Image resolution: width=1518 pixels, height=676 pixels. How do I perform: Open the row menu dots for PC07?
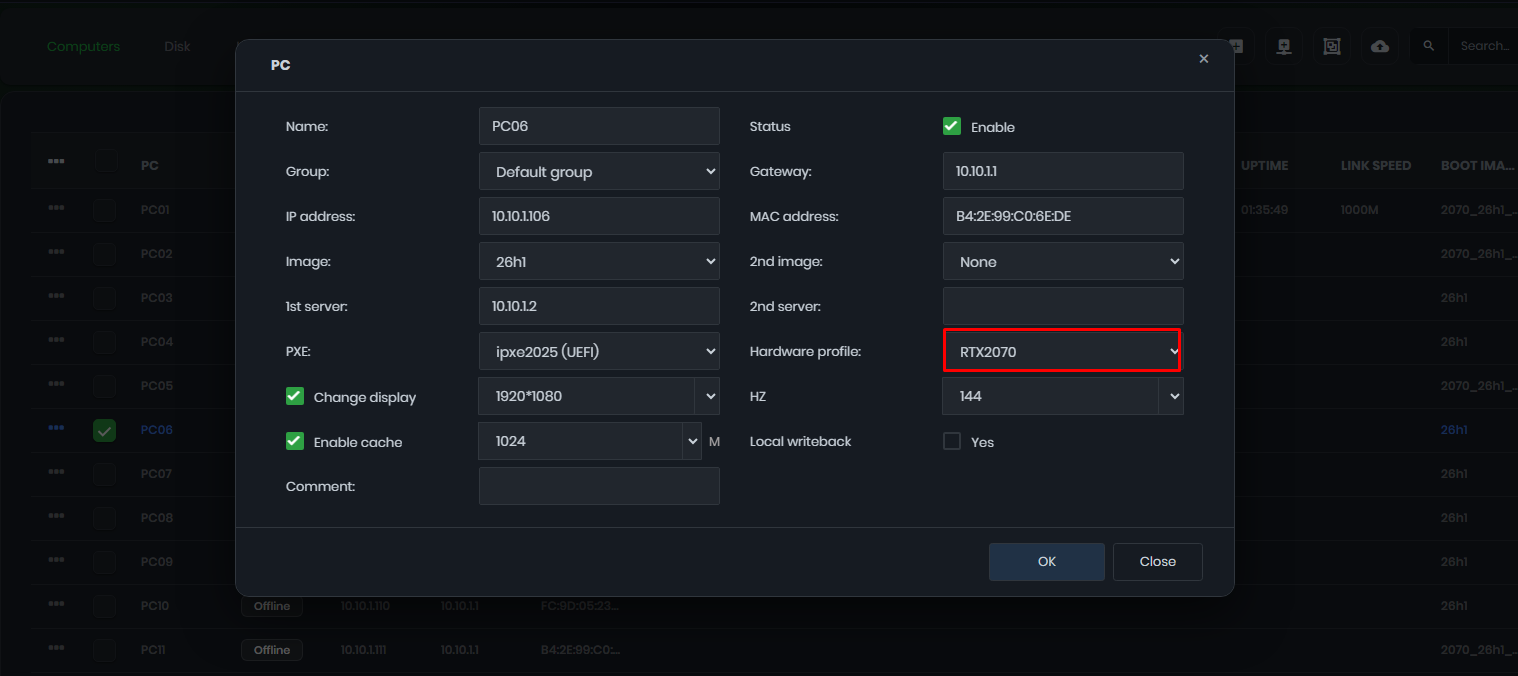click(x=56, y=471)
